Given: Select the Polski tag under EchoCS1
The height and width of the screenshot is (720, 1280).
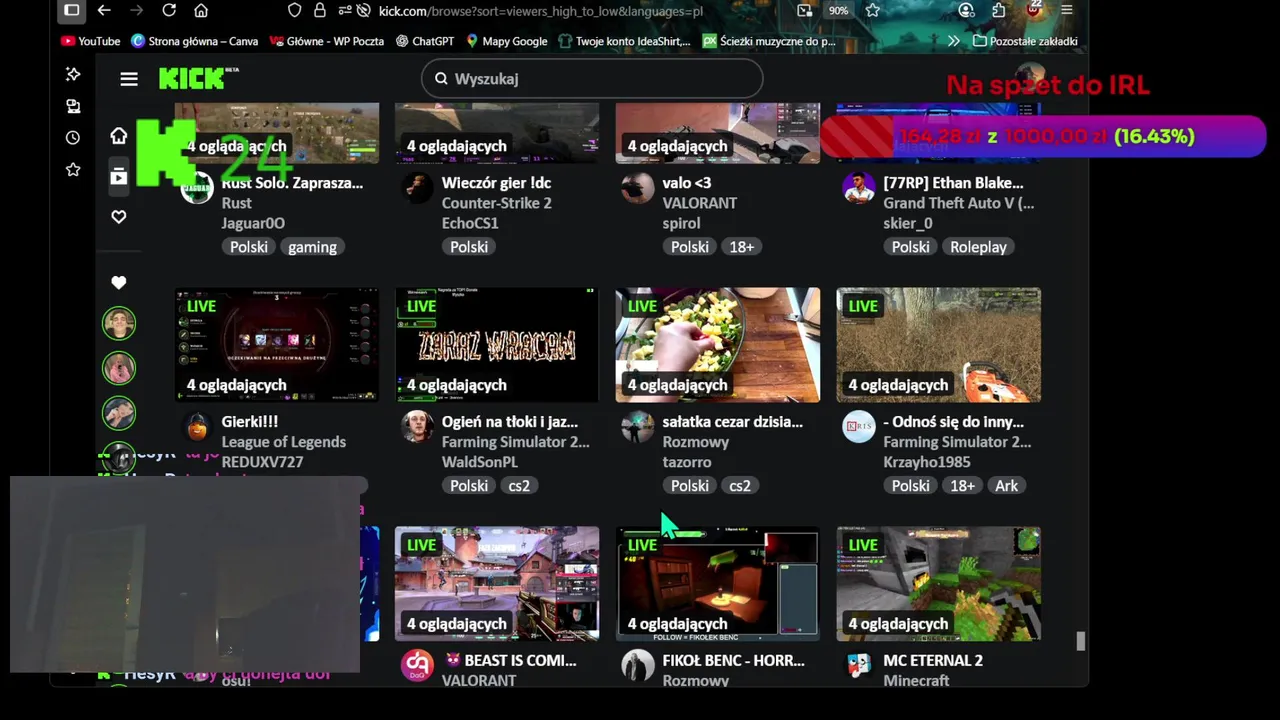Looking at the screenshot, I should [x=469, y=247].
